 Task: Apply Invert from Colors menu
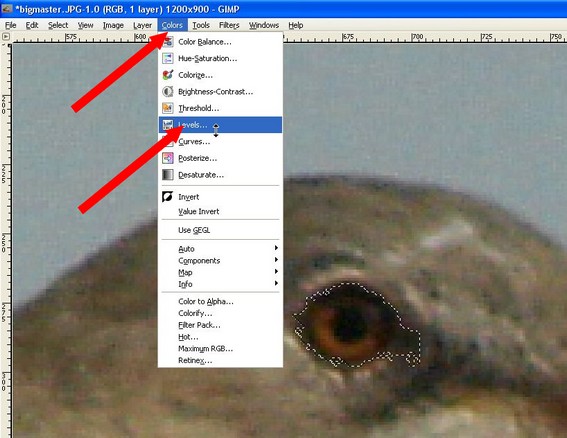[220, 197]
